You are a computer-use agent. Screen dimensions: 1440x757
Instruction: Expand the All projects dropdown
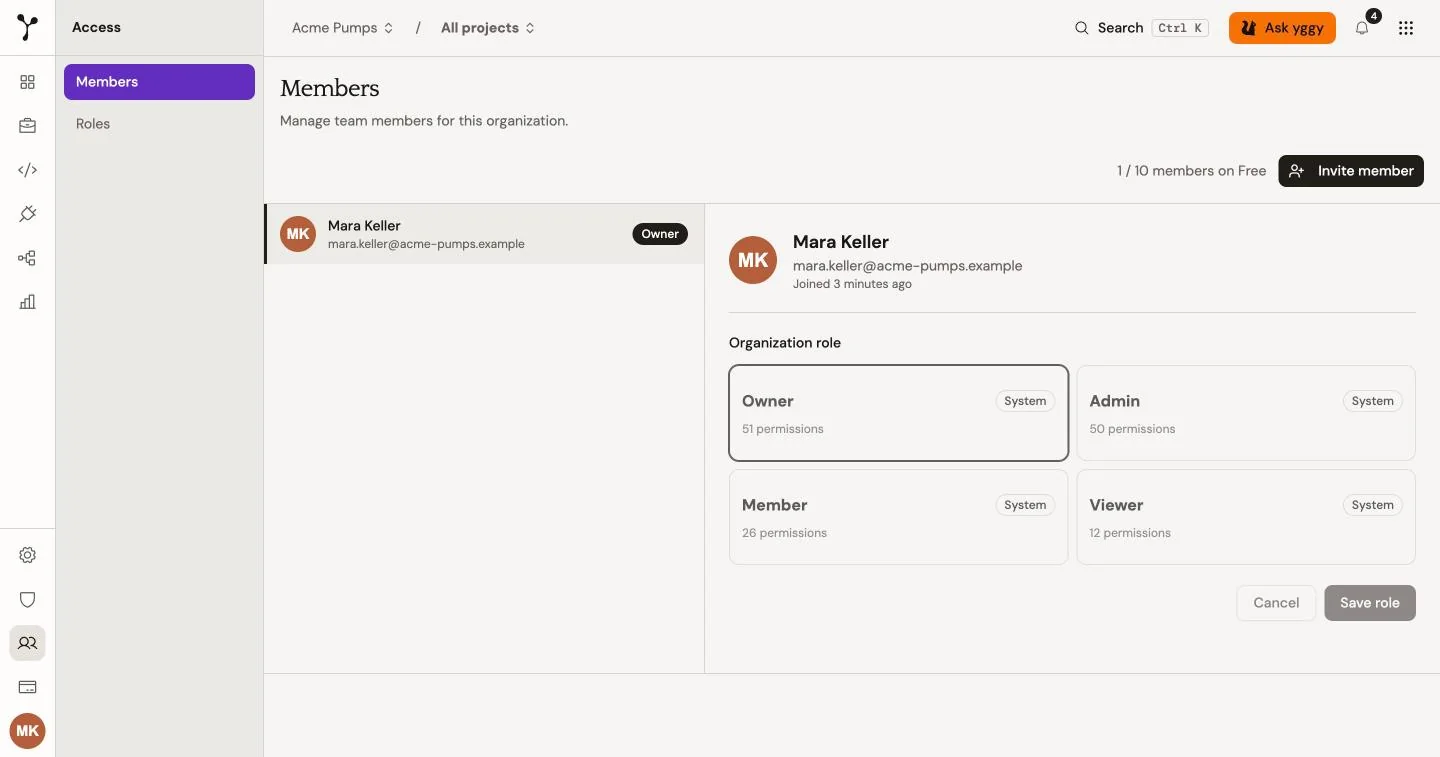click(488, 28)
